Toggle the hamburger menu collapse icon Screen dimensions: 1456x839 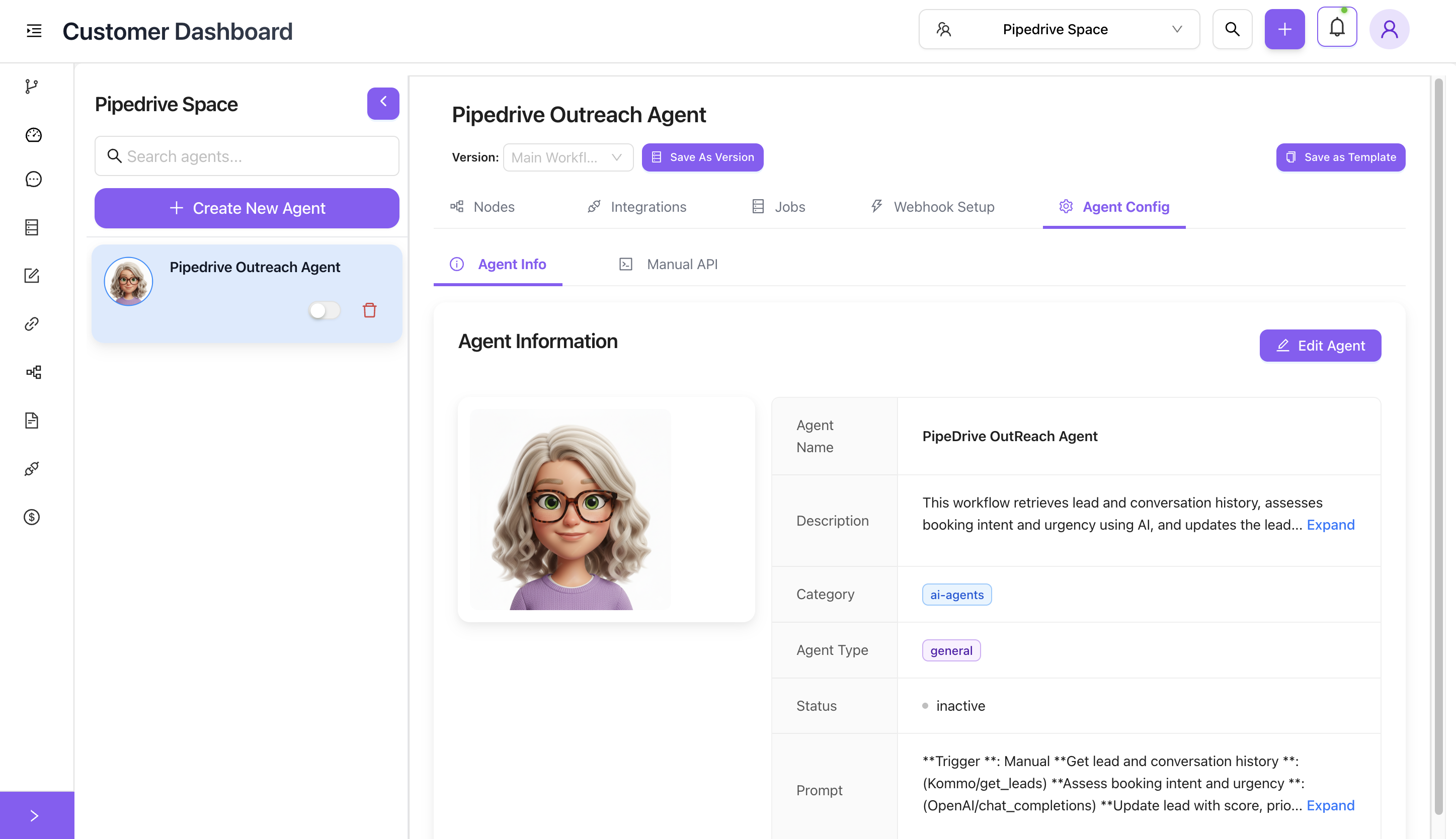tap(34, 31)
